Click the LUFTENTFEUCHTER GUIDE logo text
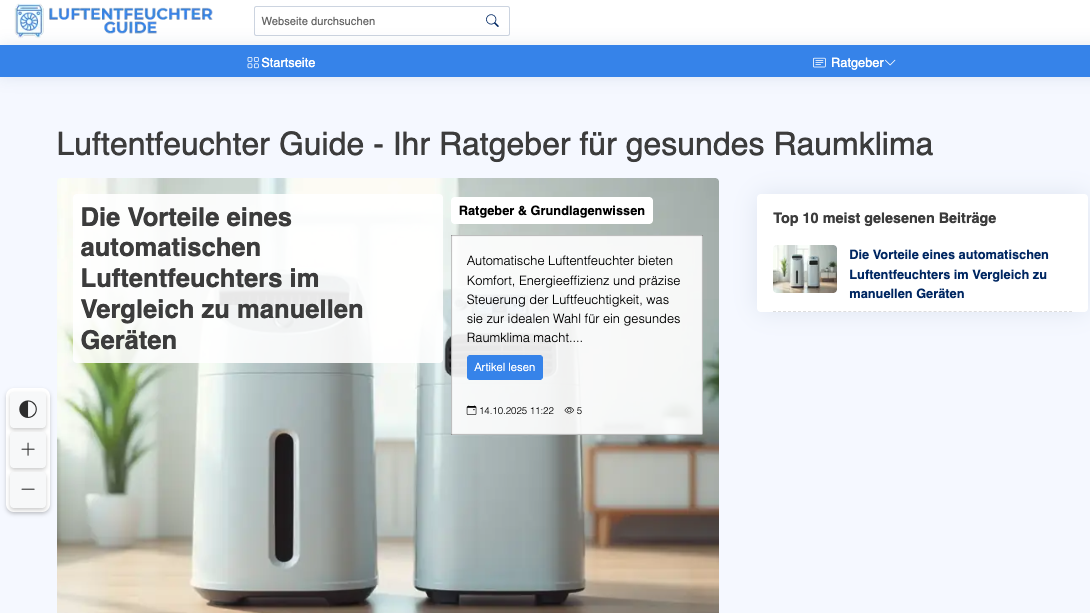1090x613 pixels. pyautogui.click(x=130, y=21)
